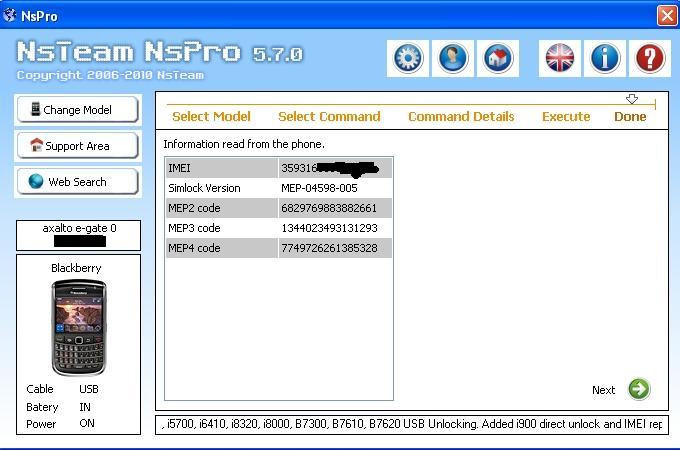Image resolution: width=680 pixels, height=450 pixels.
Task: Go to Execute step
Action: click(566, 117)
